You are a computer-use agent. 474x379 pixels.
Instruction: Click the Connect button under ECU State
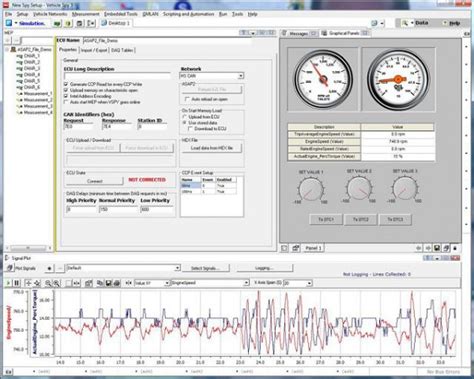(x=95, y=181)
